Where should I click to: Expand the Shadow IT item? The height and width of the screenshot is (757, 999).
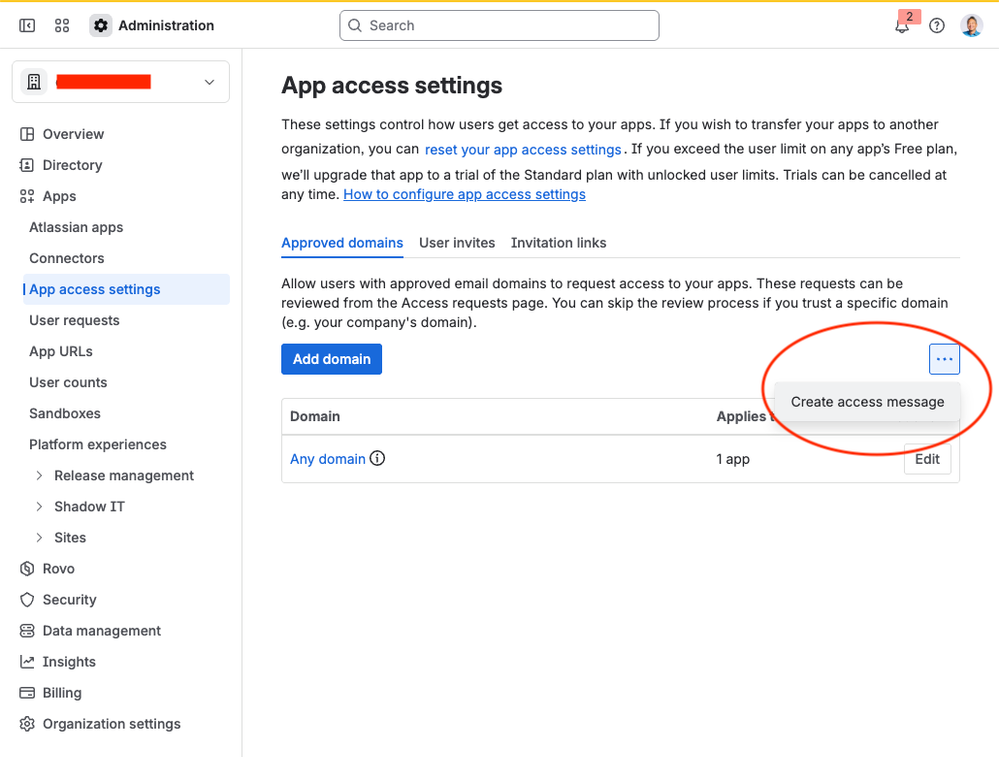40,507
